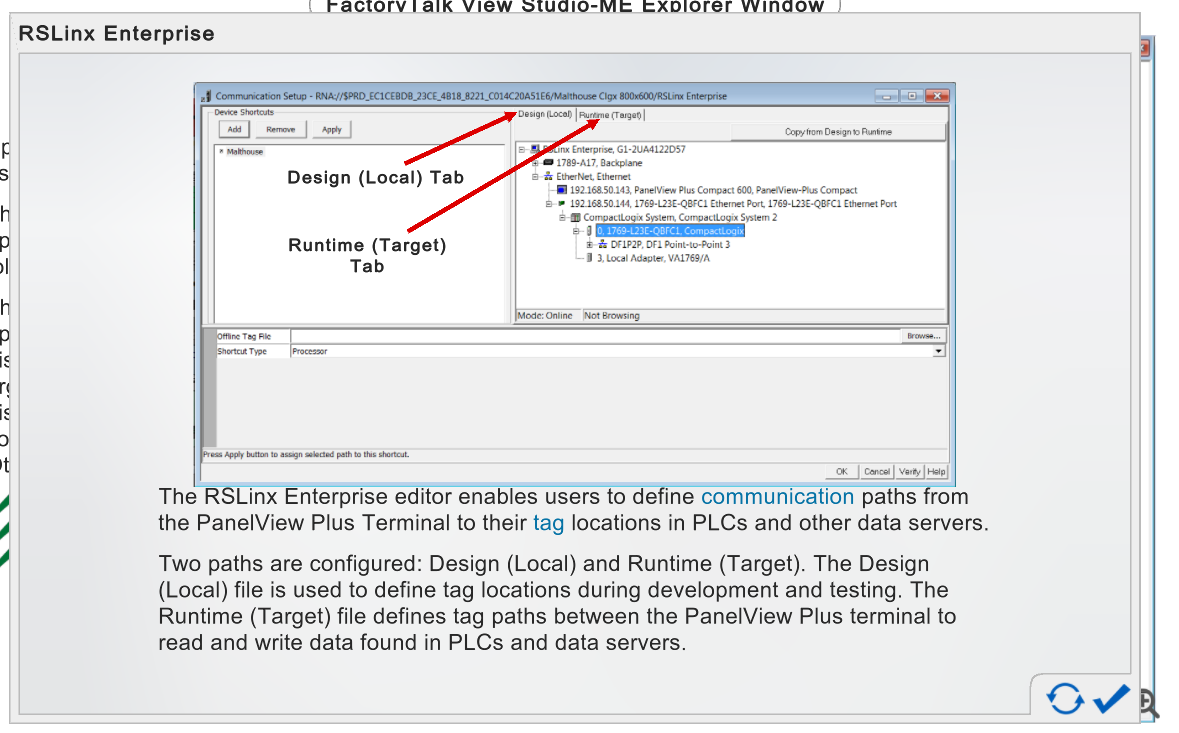Screen dimensions: 1179x733
Task: Click the blue refresh arrows icon
Action: [x=1065, y=698]
